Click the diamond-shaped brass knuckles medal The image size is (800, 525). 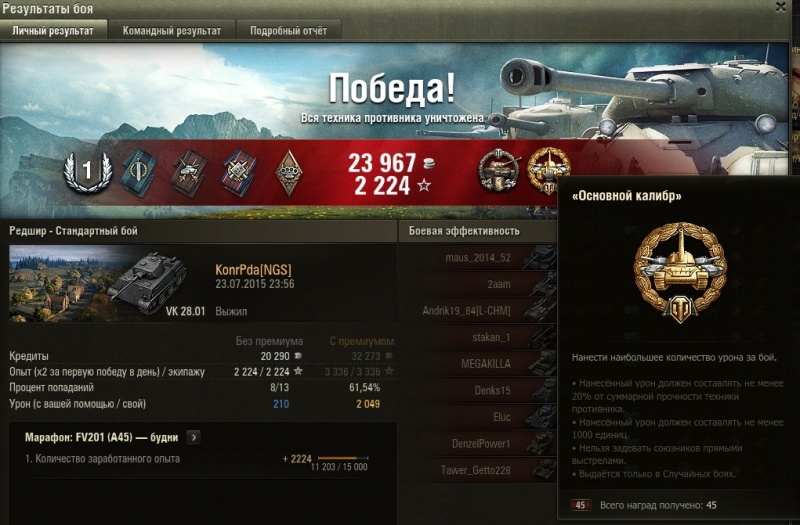click(x=289, y=173)
